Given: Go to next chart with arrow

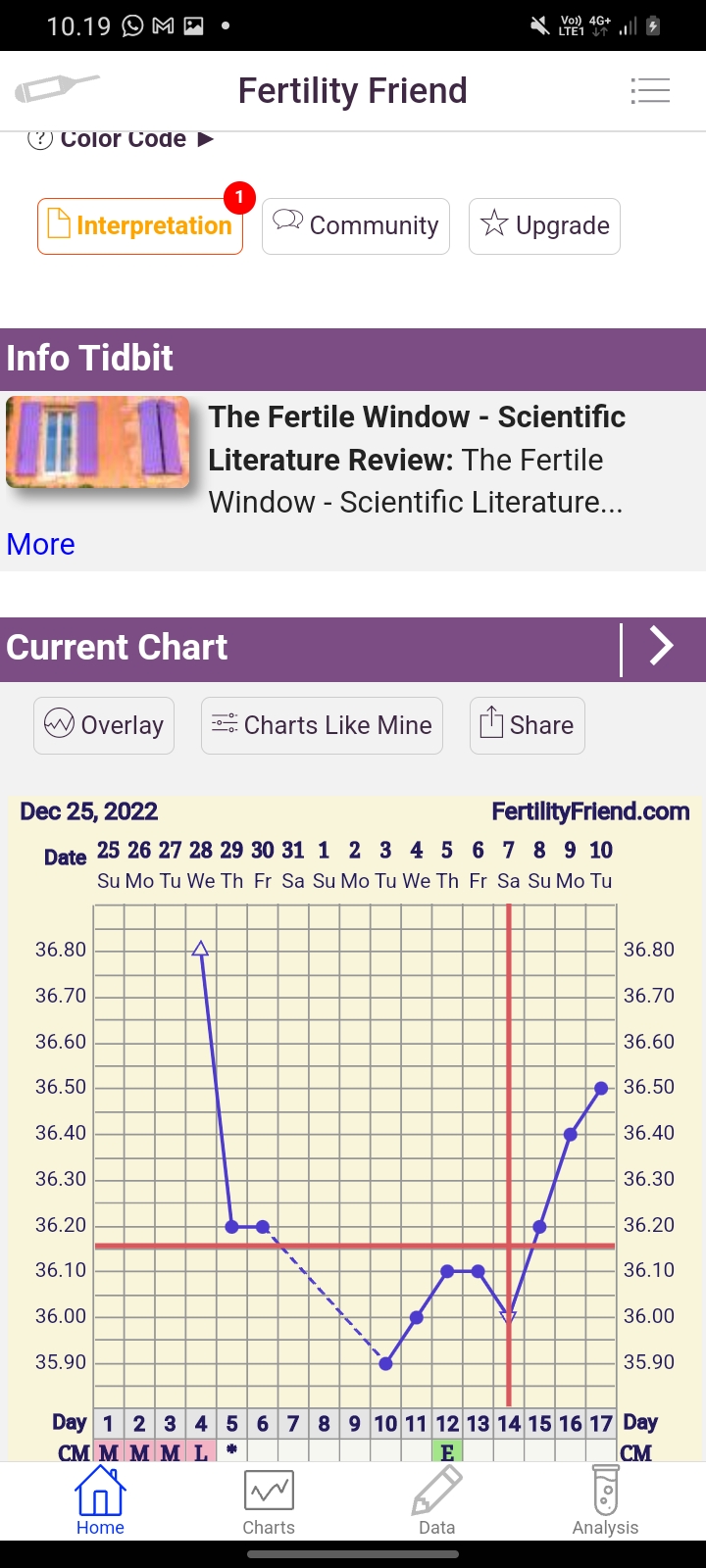Looking at the screenshot, I should pos(662,647).
